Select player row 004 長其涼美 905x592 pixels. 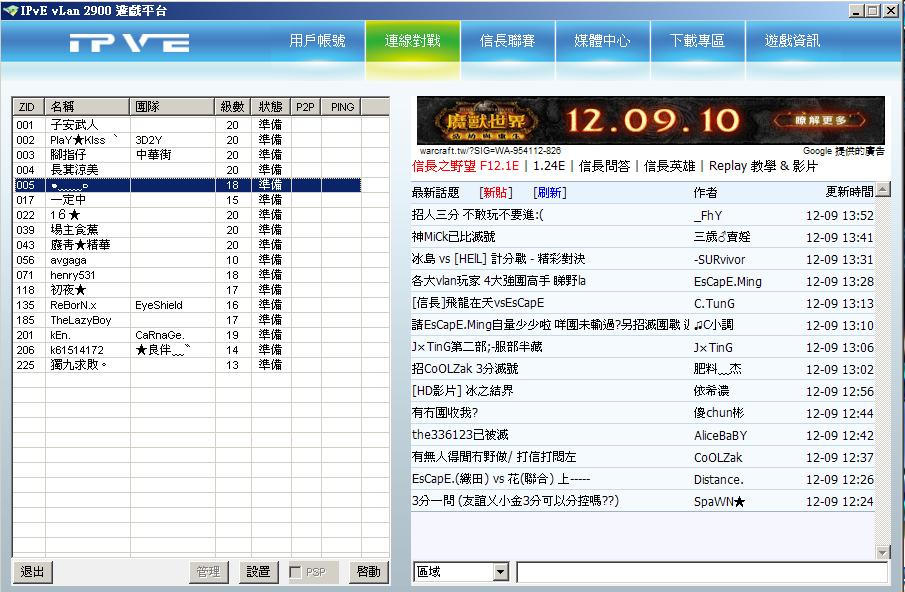187,170
